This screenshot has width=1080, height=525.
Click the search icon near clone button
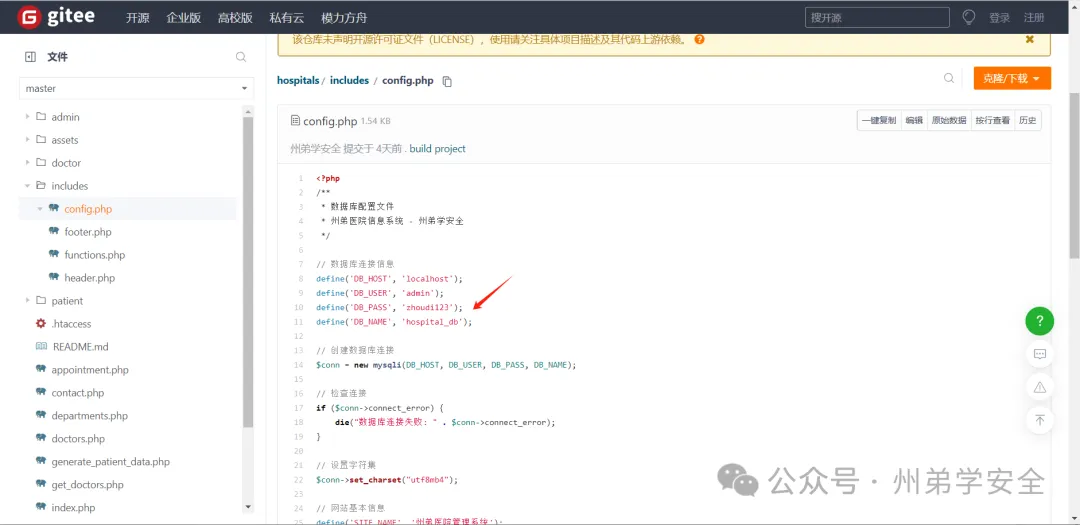tap(949, 79)
